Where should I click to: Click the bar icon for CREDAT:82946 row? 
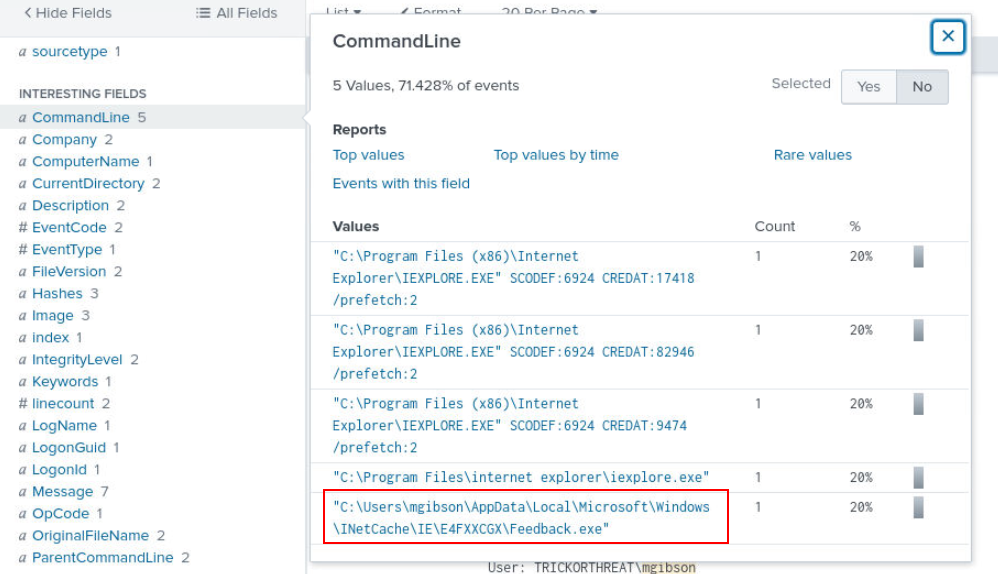tap(918, 330)
